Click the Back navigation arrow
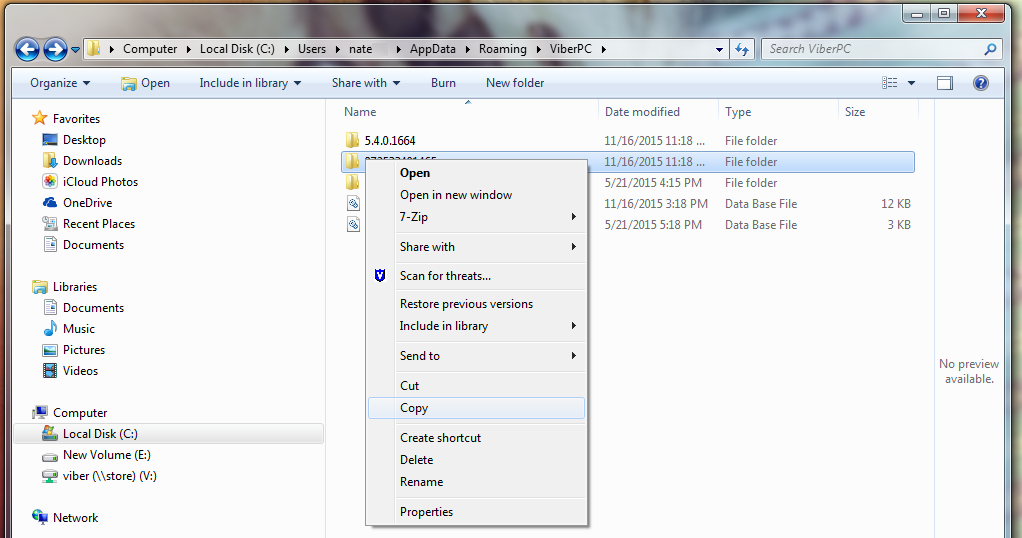The height and width of the screenshot is (538, 1022). click(27, 49)
